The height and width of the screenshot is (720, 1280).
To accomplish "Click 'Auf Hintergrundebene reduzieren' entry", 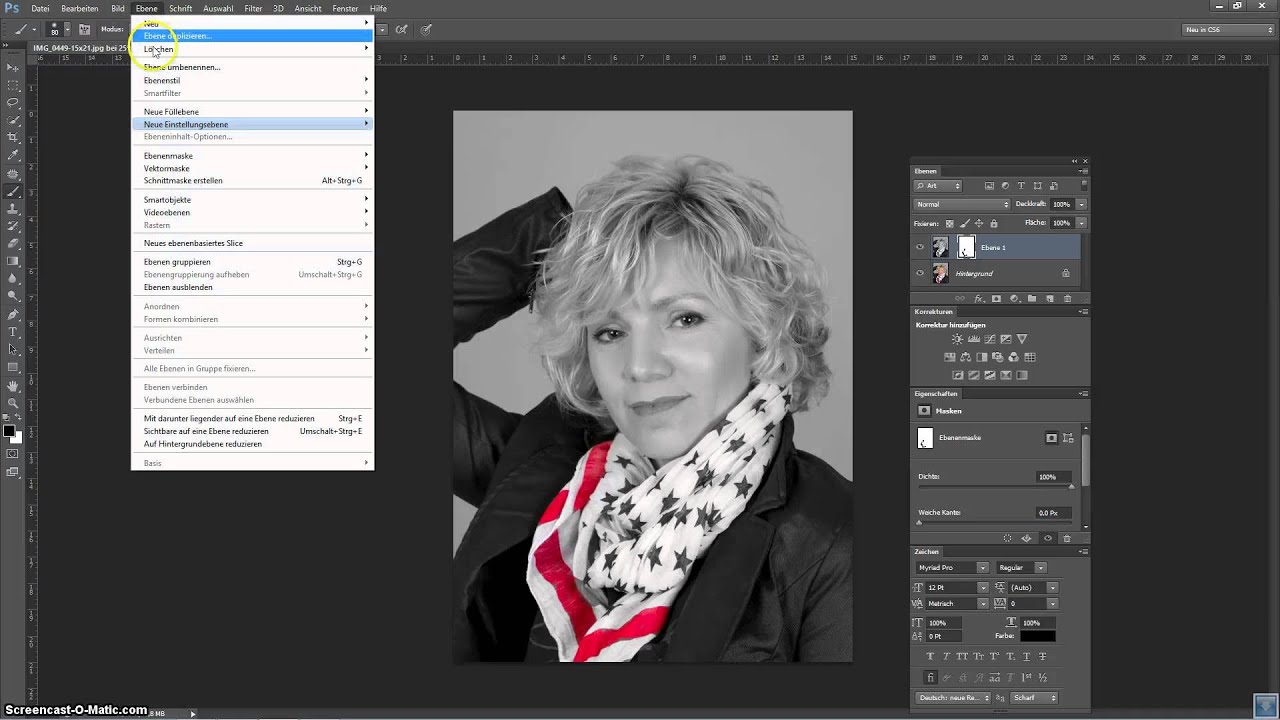I will pos(203,444).
